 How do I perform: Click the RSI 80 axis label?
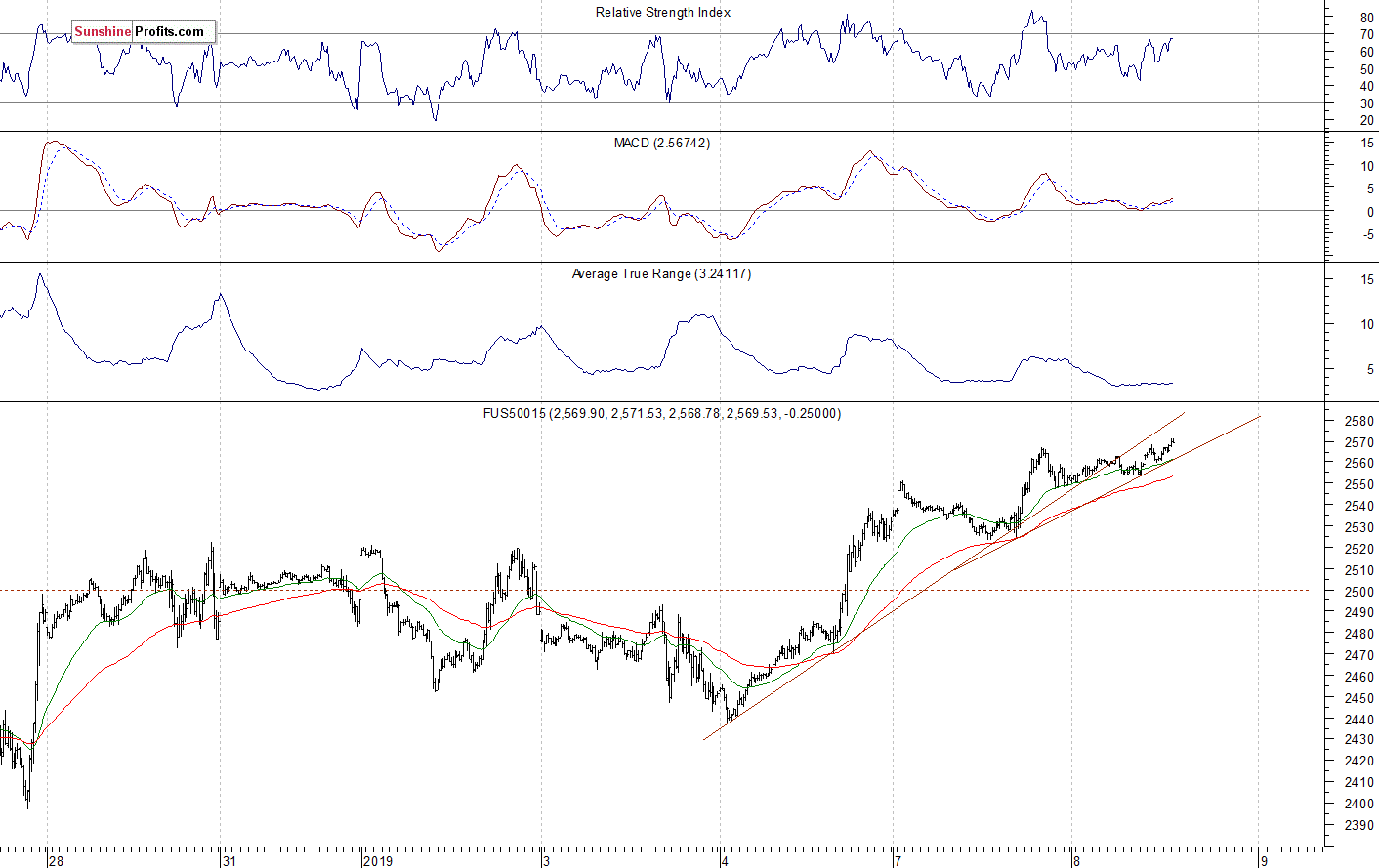(1366, 18)
